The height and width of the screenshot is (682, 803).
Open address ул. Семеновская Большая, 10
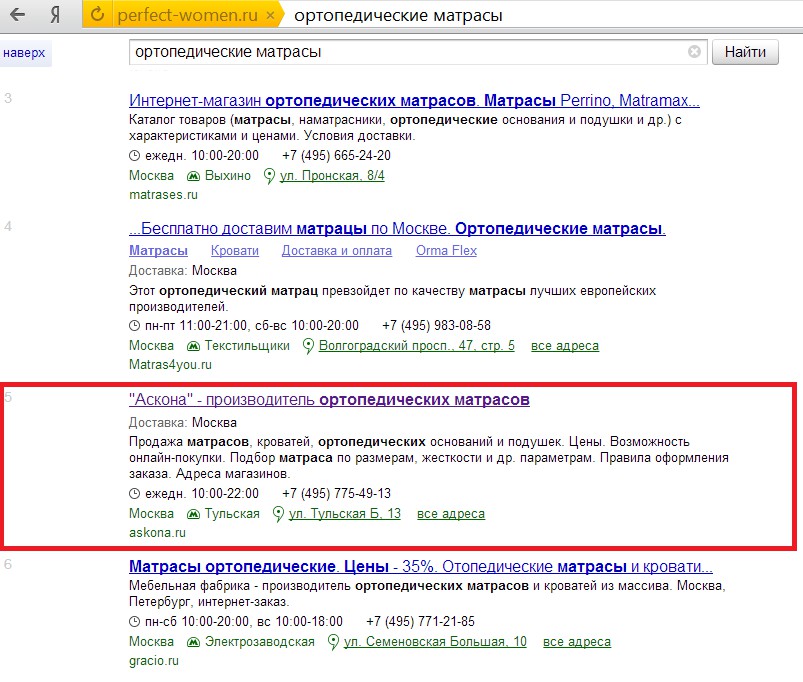[x=435, y=642]
